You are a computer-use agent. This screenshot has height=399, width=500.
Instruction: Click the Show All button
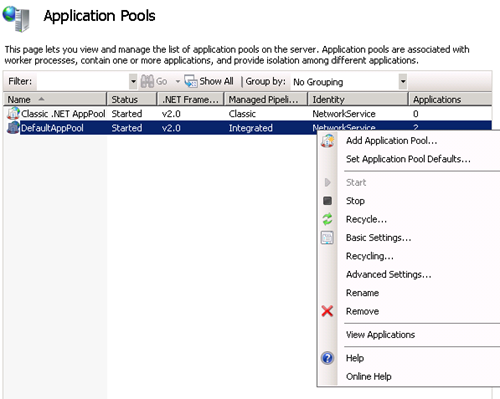(209, 81)
